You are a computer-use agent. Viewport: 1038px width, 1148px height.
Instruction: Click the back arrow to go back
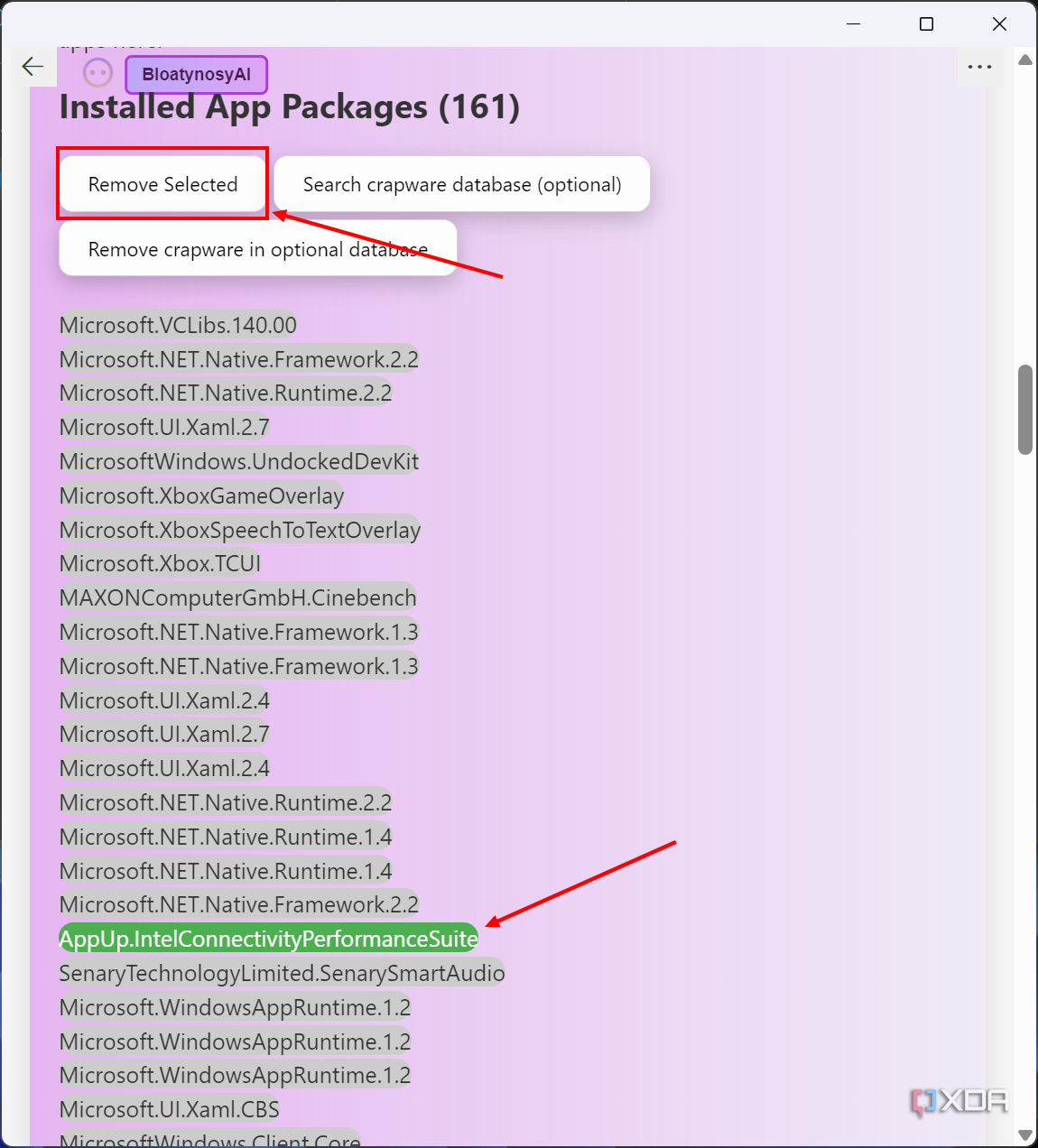[x=32, y=66]
